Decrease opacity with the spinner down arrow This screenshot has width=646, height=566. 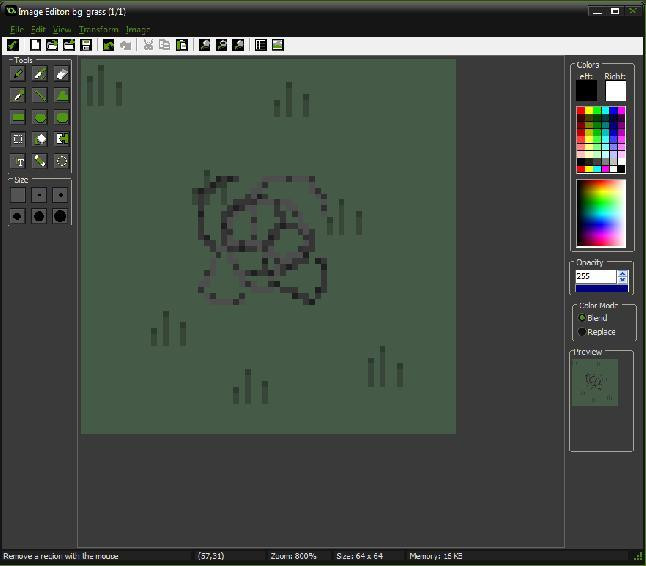(623, 279)
